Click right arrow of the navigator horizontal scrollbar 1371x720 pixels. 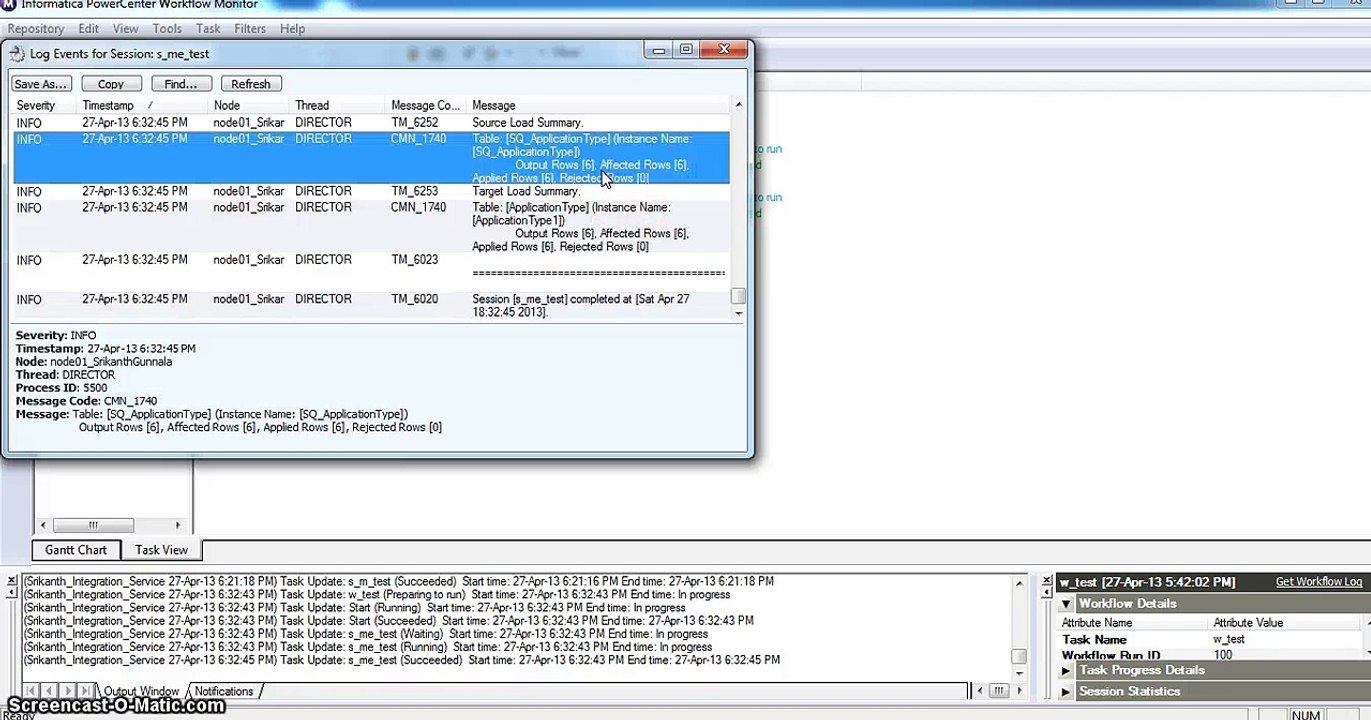pyautogui.click(x=179, y=525)
